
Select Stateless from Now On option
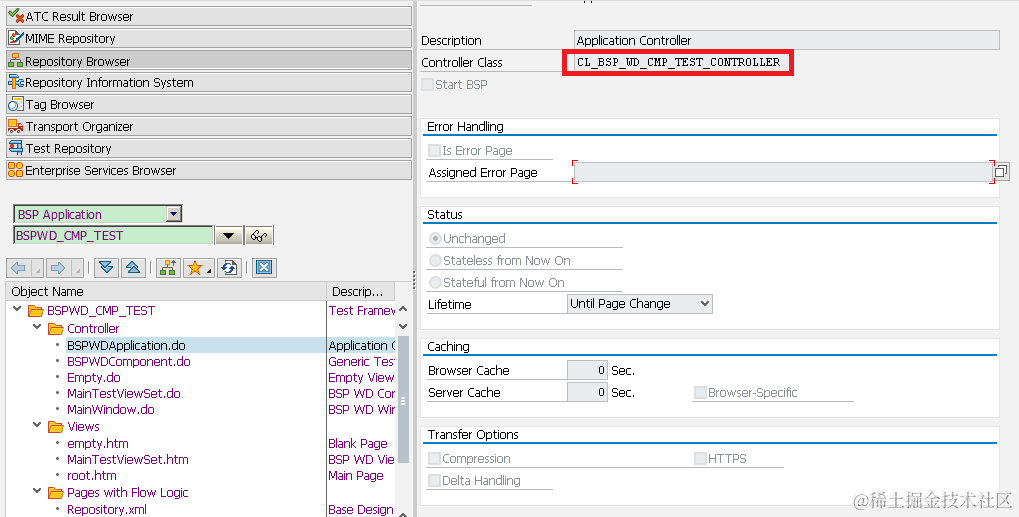[435, 260]
